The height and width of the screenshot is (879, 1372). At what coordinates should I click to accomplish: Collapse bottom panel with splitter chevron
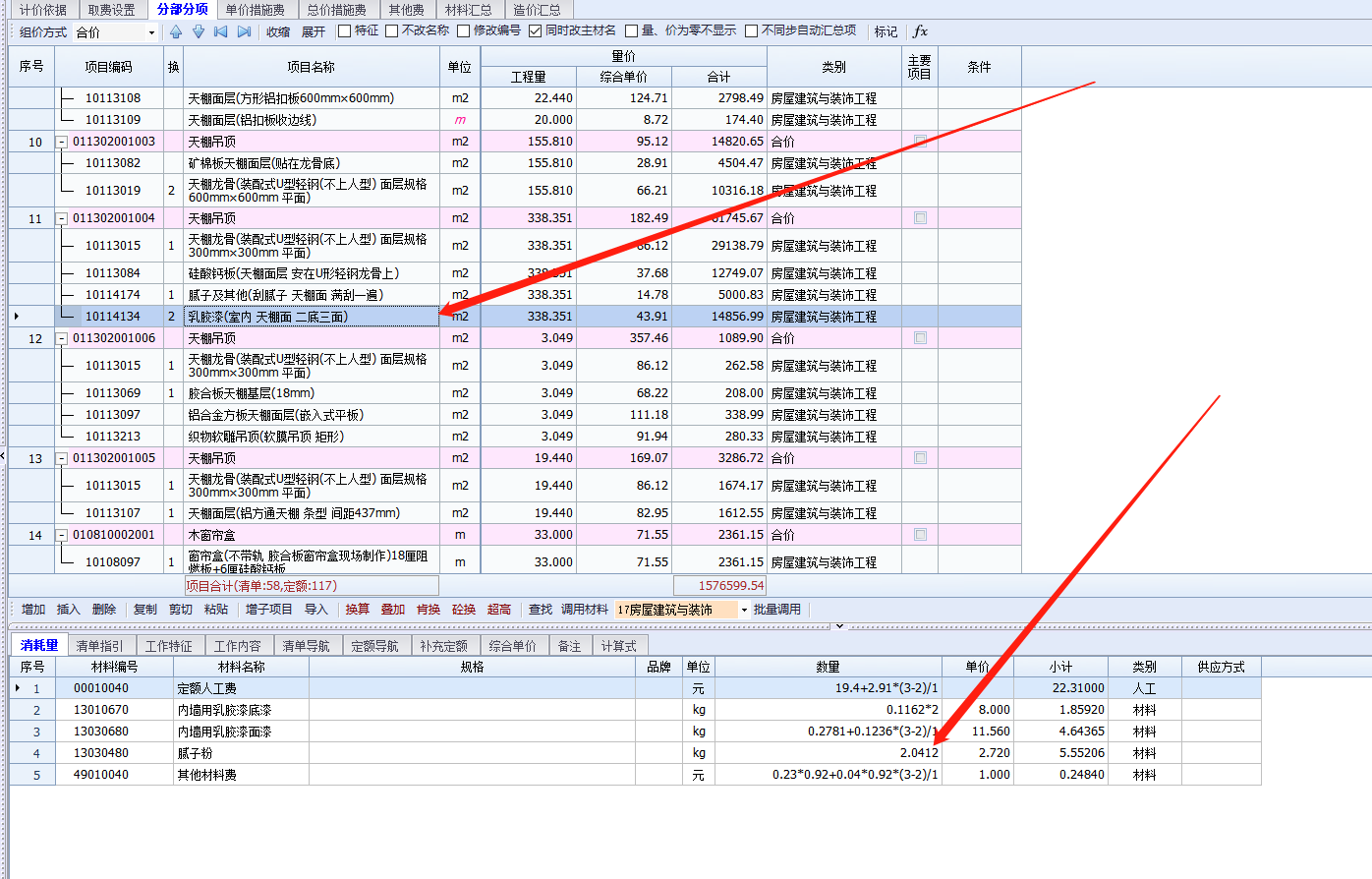pos(839,625)
